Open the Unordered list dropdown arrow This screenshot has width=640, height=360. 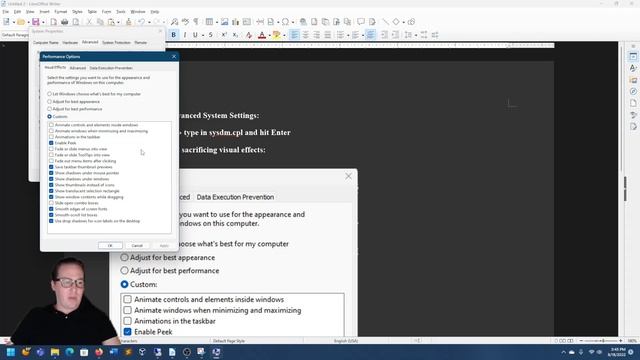tap(347, 36)
